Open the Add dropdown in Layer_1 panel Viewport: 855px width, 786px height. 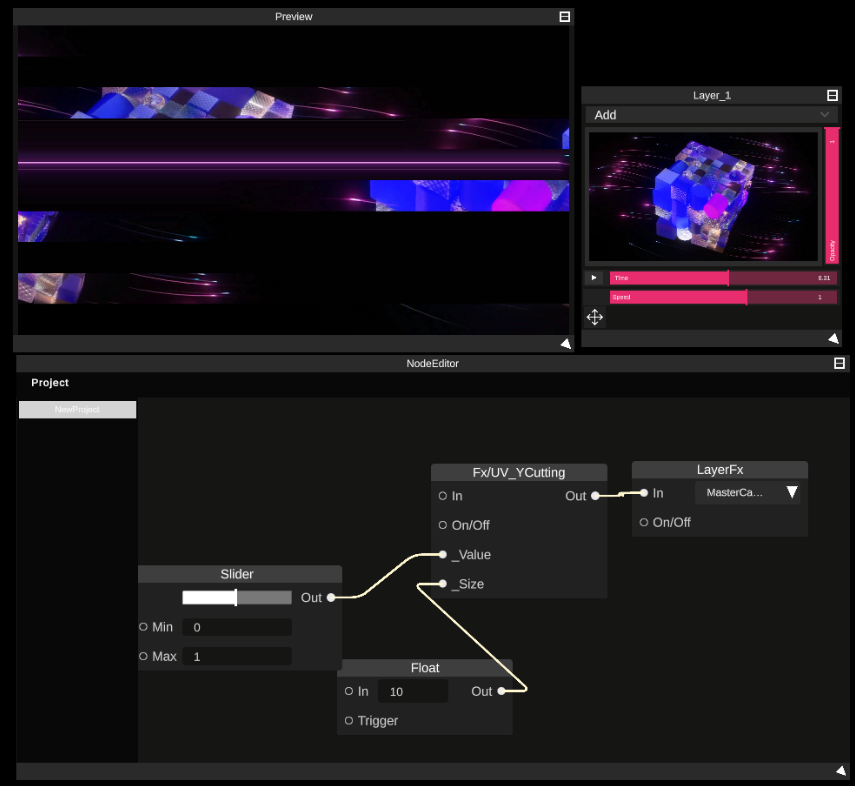tap(711, 114)
